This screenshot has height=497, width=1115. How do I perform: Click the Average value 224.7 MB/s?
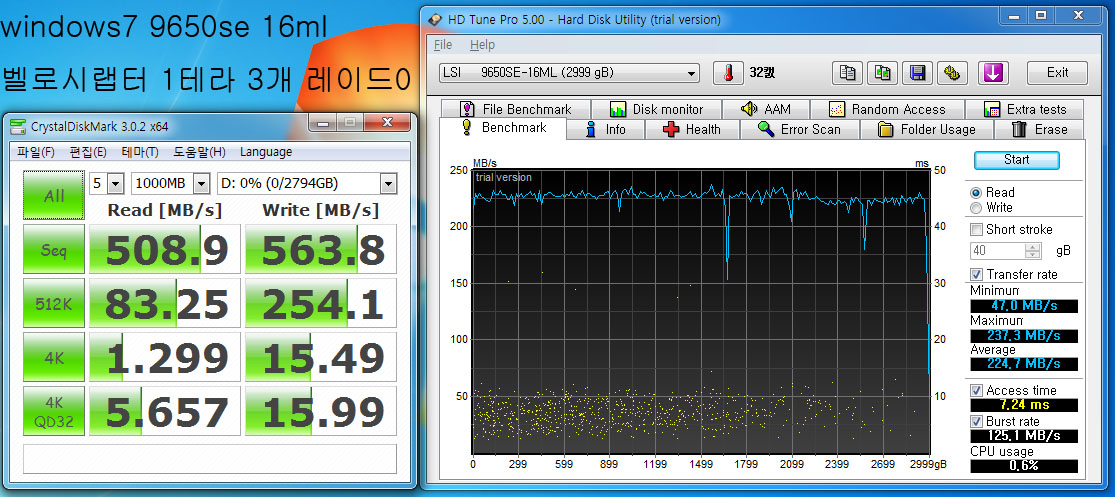click(1024, 365)
